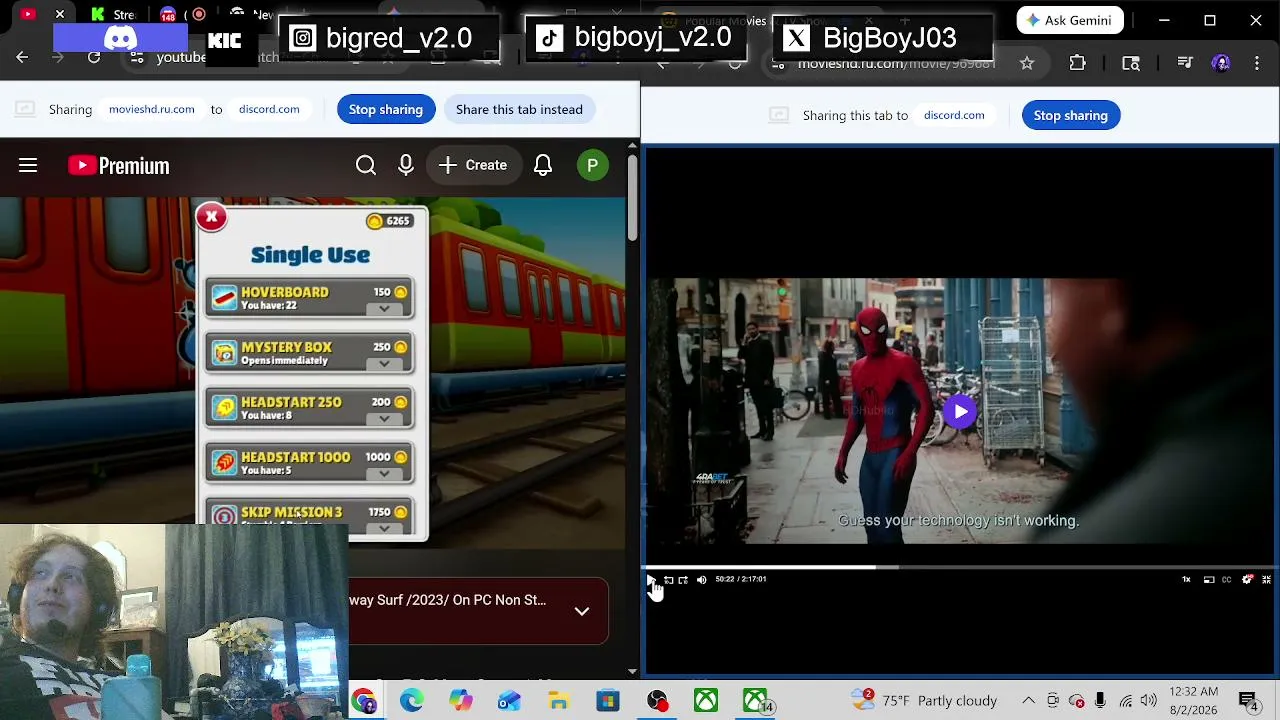Open Chrome from the taskbar
This screenshot has width=1280, height=720.
click(x=363, y=701)
